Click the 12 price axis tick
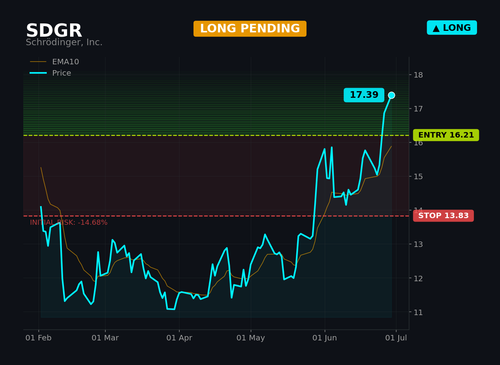The image size is (500, 365). coord(418,278)
